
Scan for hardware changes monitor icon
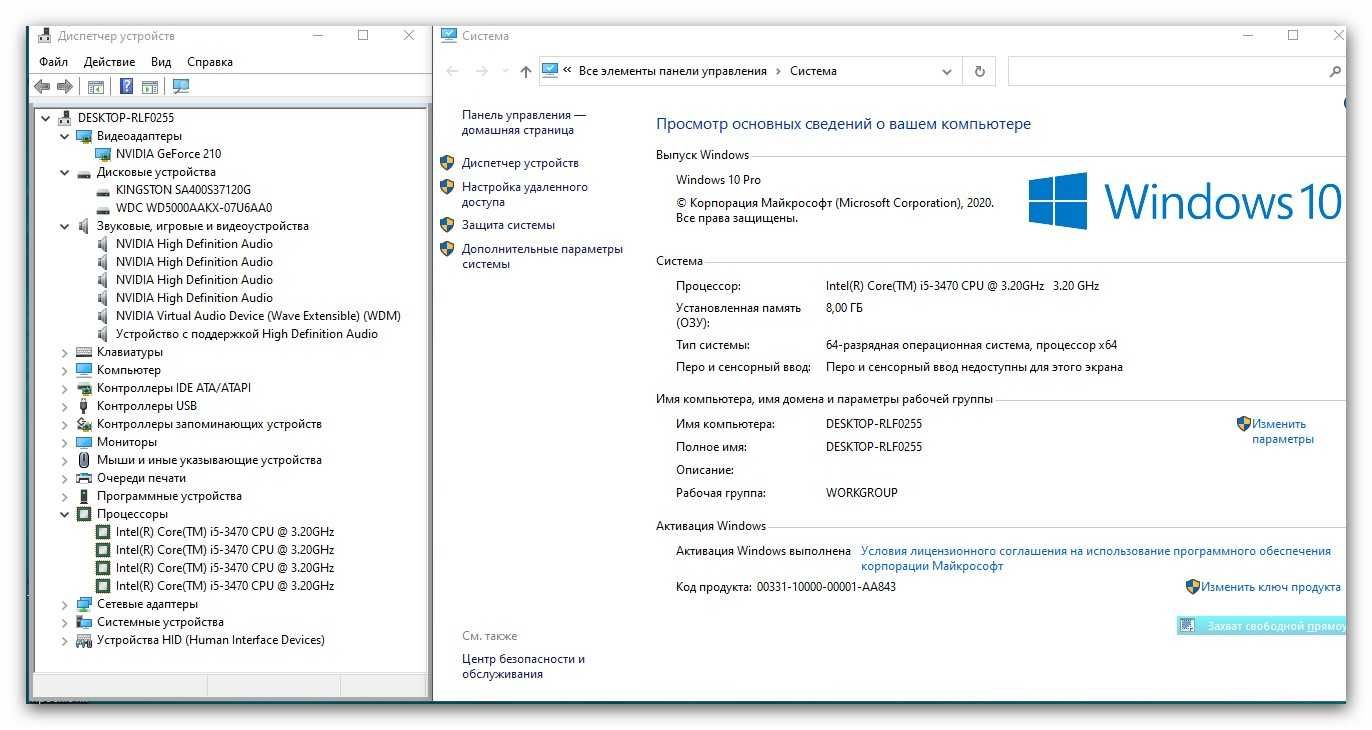click(x=181, y=87)
